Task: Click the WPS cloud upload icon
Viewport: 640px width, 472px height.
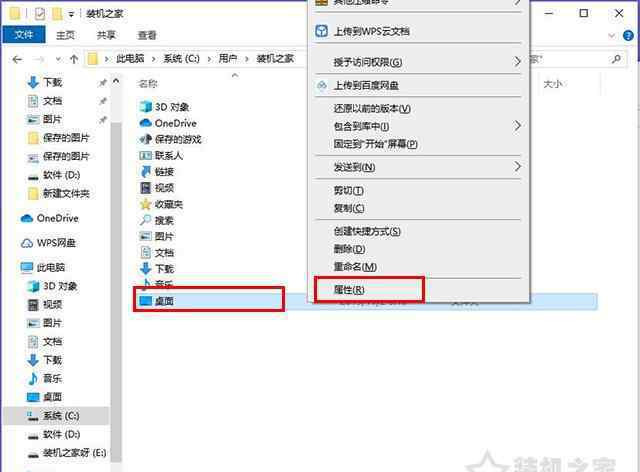Action: pyautogui.click(x=322, y=31)
